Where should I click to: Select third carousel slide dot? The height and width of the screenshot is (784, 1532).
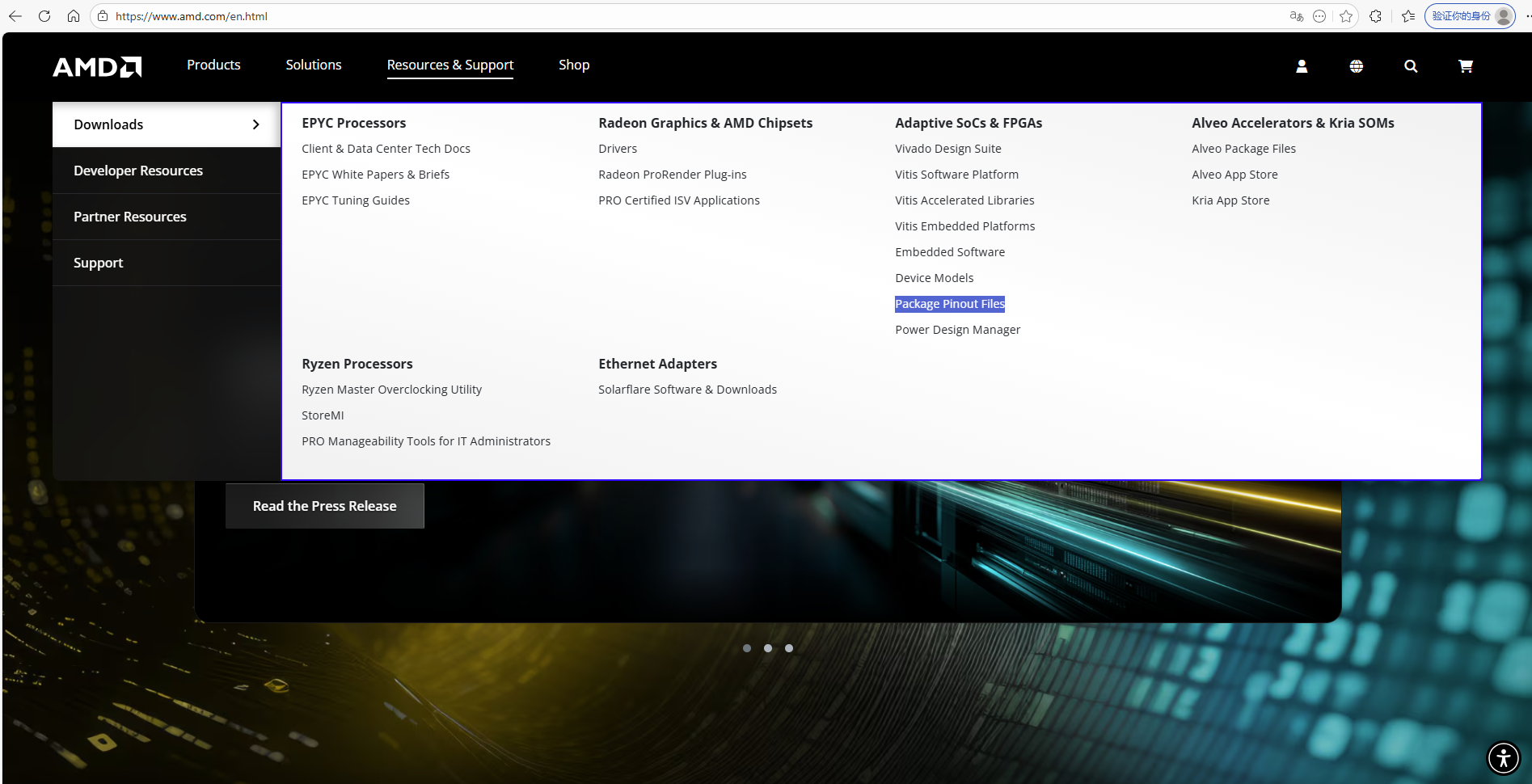pos(789,648)
